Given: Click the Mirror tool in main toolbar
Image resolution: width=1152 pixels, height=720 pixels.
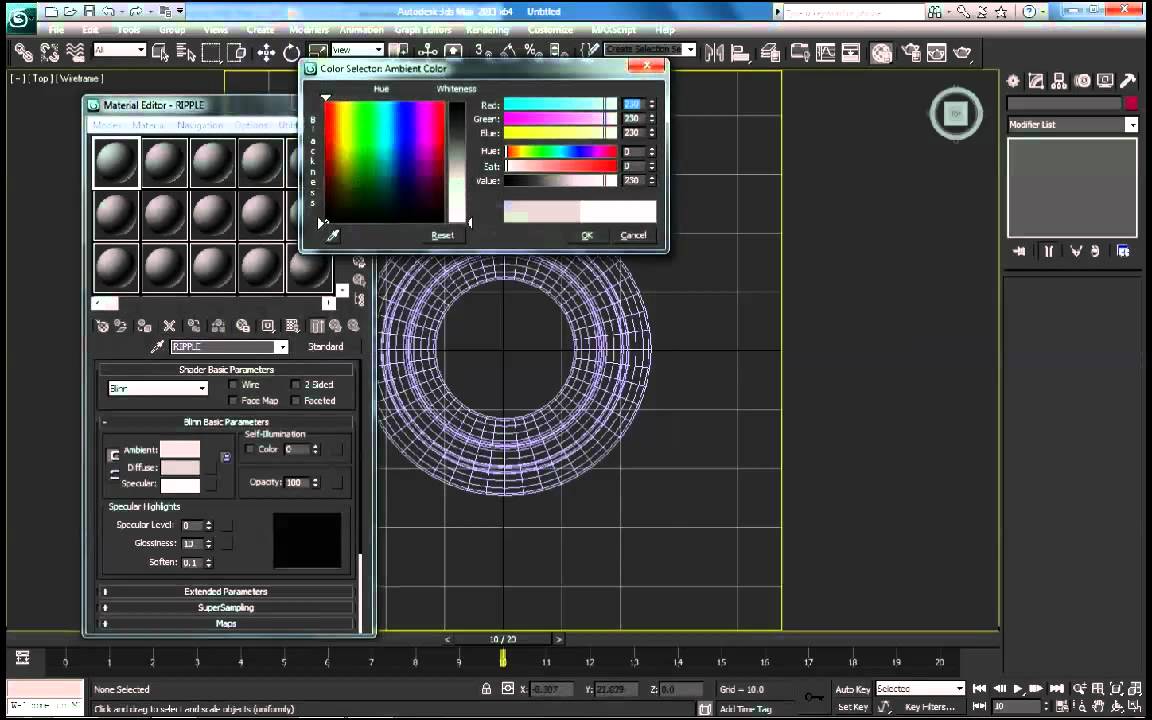Looking at the screenshot, I should tap(714, 52).
